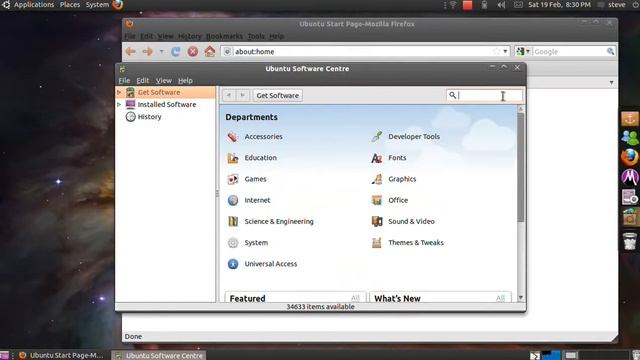Click the Firefox about:home address bar

coord(365,51)
